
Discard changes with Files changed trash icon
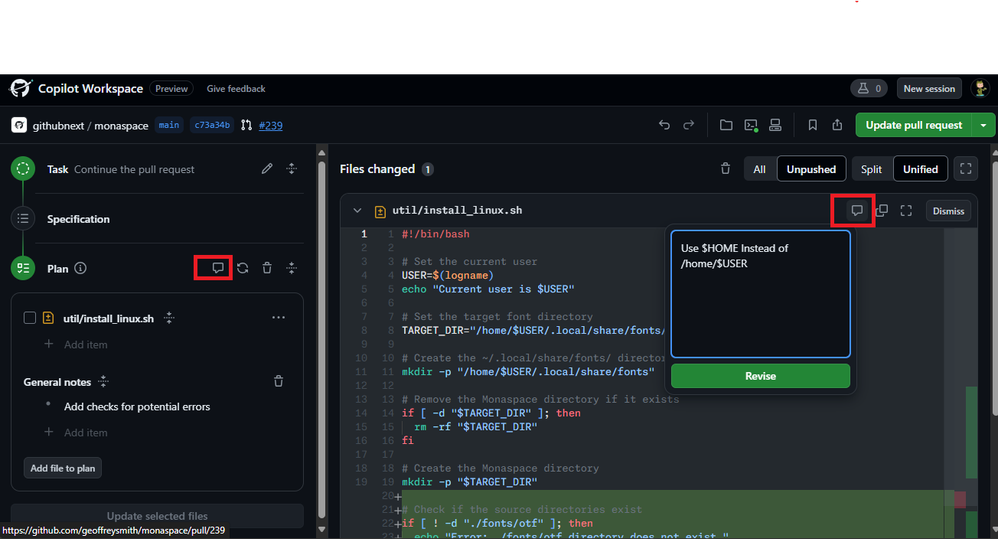tap(725, 169)
